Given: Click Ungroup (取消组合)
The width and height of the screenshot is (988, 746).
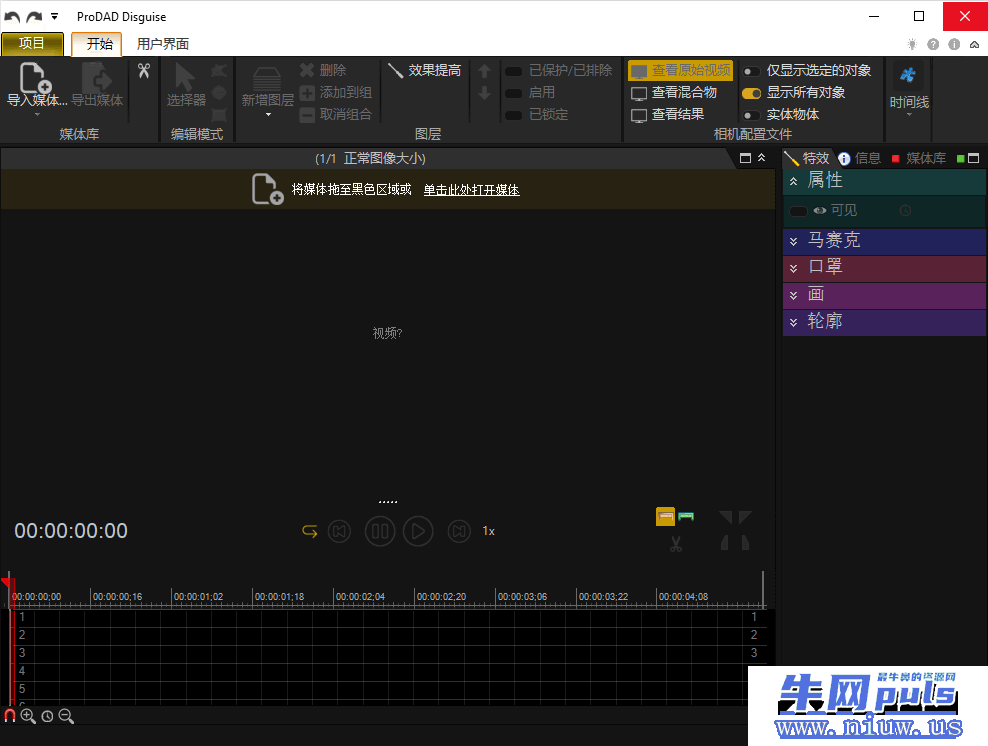Looking at the screenshot, I should point(336,115).
